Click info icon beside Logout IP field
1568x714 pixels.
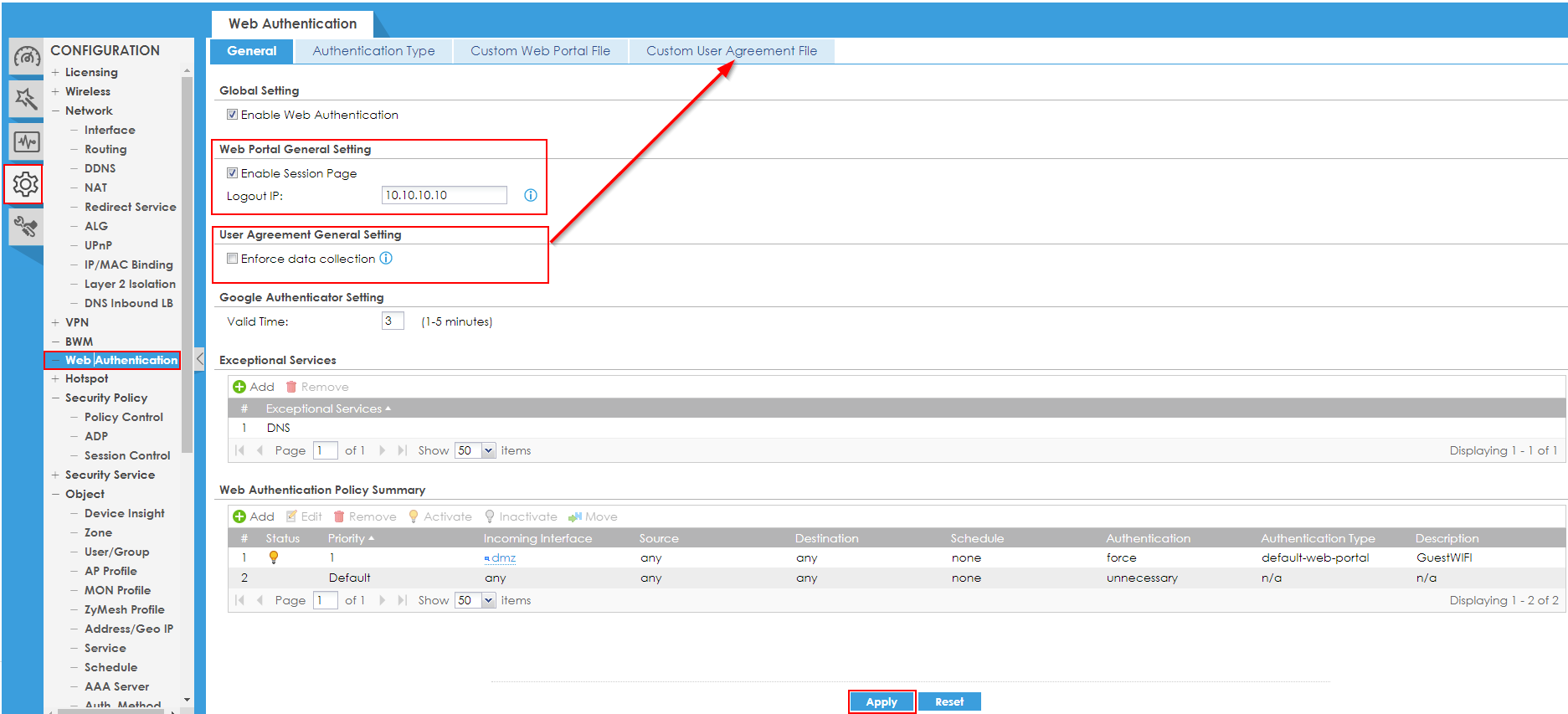click(x=530, y=195)
